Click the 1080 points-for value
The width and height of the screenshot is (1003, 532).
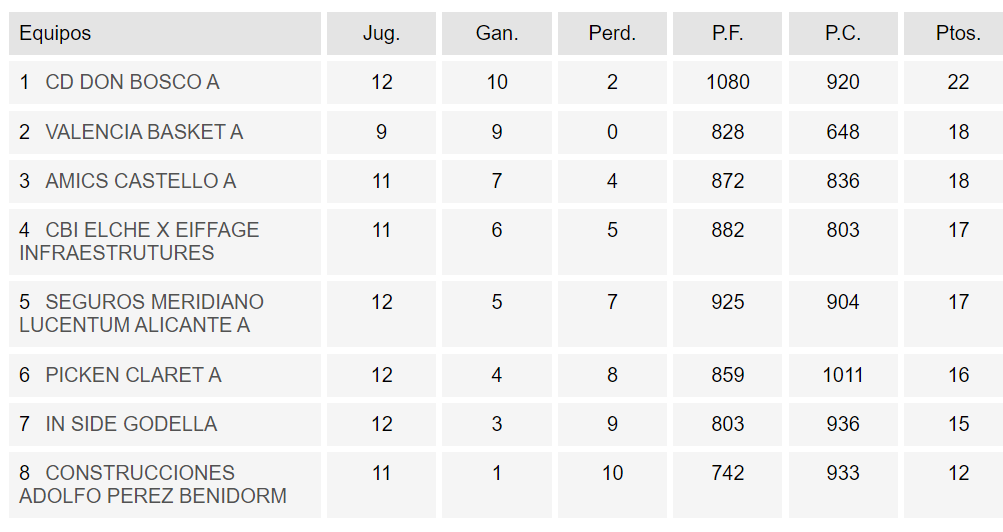pyautogui.click(x=727, y=82)
